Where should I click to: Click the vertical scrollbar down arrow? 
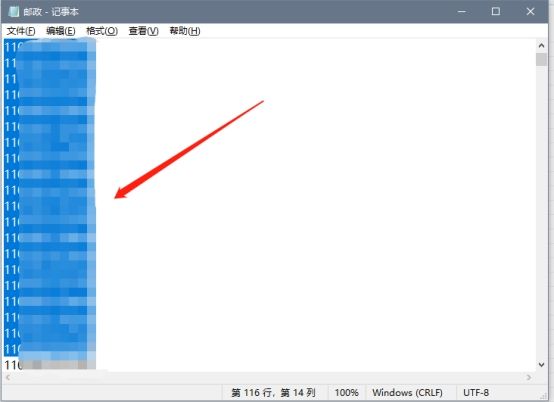click(x=541, y=365)
